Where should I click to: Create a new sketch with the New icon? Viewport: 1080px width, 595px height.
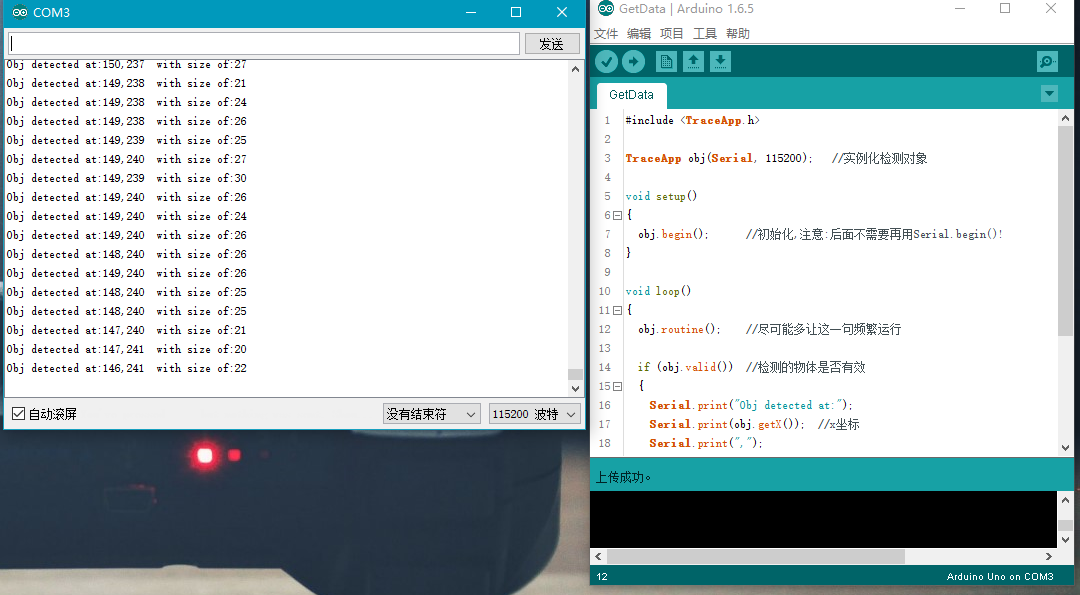point(666,62)
